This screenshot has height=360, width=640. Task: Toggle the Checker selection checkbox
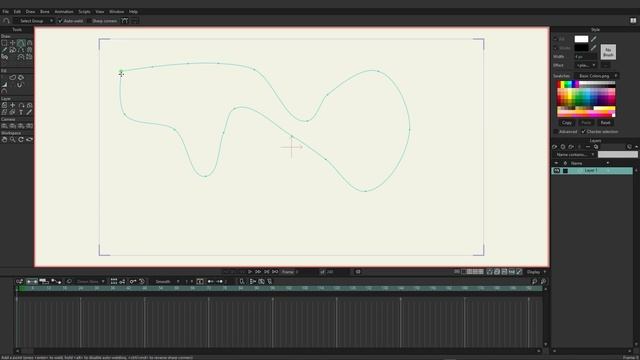click(x=583, y=132)
